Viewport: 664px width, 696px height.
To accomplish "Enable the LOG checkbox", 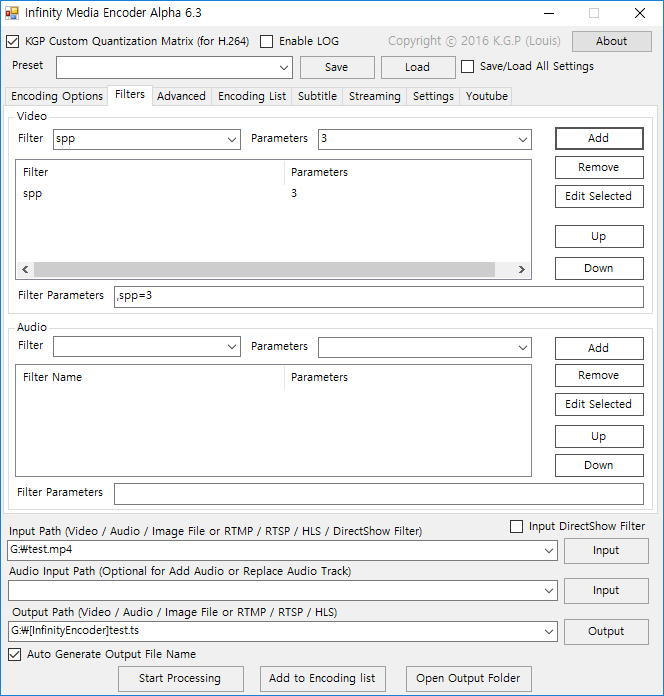I will tap(266, 41).
